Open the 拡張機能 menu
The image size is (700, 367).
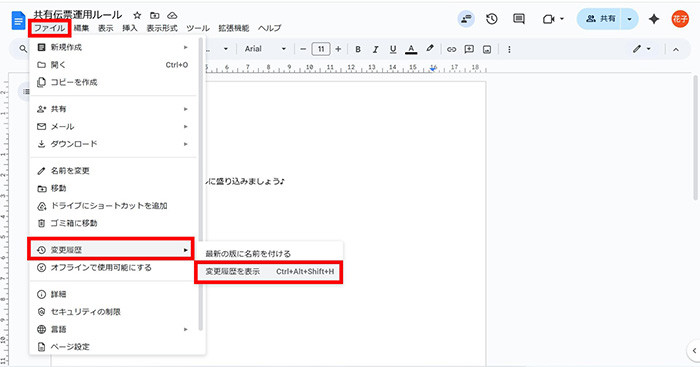click(x=234, y=28)
